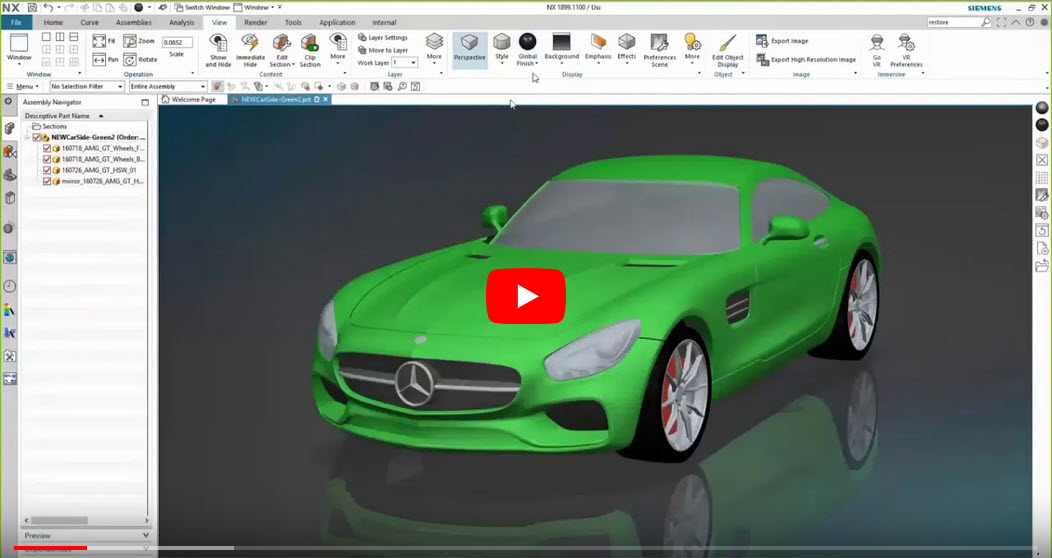
Task: Open Layer Settings
Action: [x=383, y=38]
